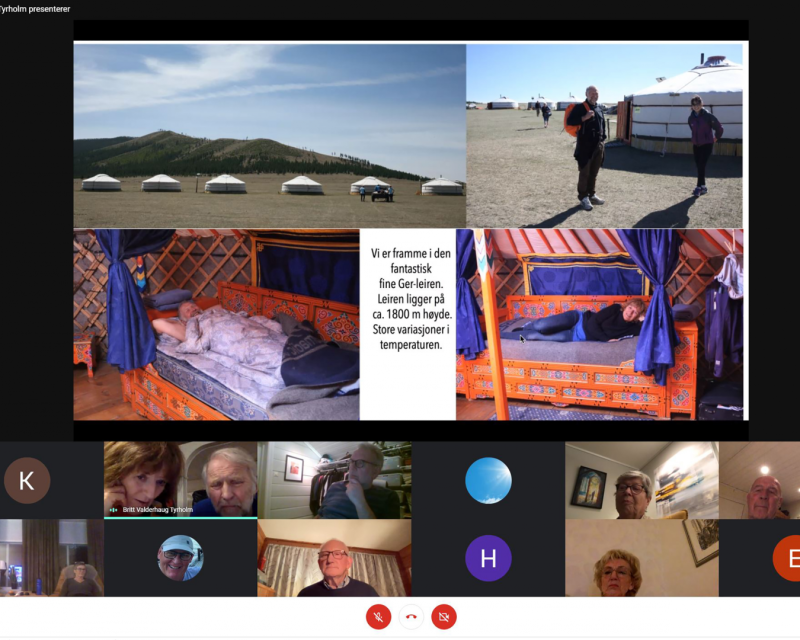The image size is (800, 640).
Task: Select bottom-left tile with person at desk
Action: click(x=51, y=558)
